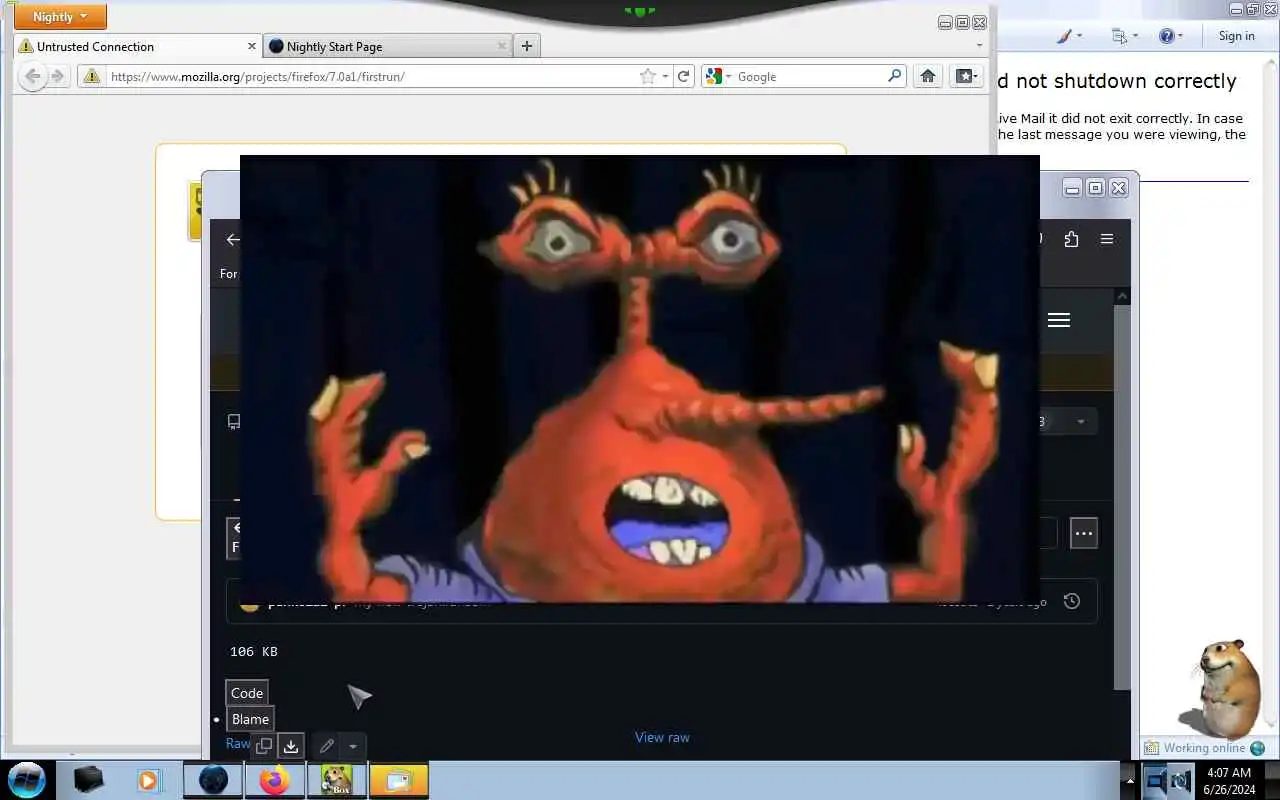Screen dimensions: 1280x800
Task: Reload the page in Nightly
Action: [684, 76]
